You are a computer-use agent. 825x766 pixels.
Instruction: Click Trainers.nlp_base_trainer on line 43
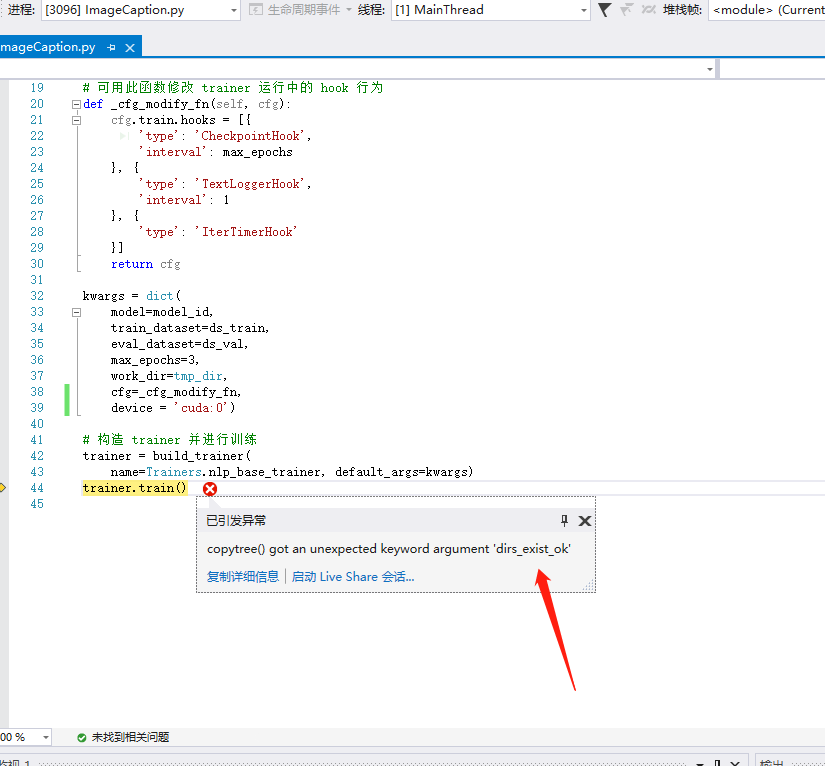point(233,472)
